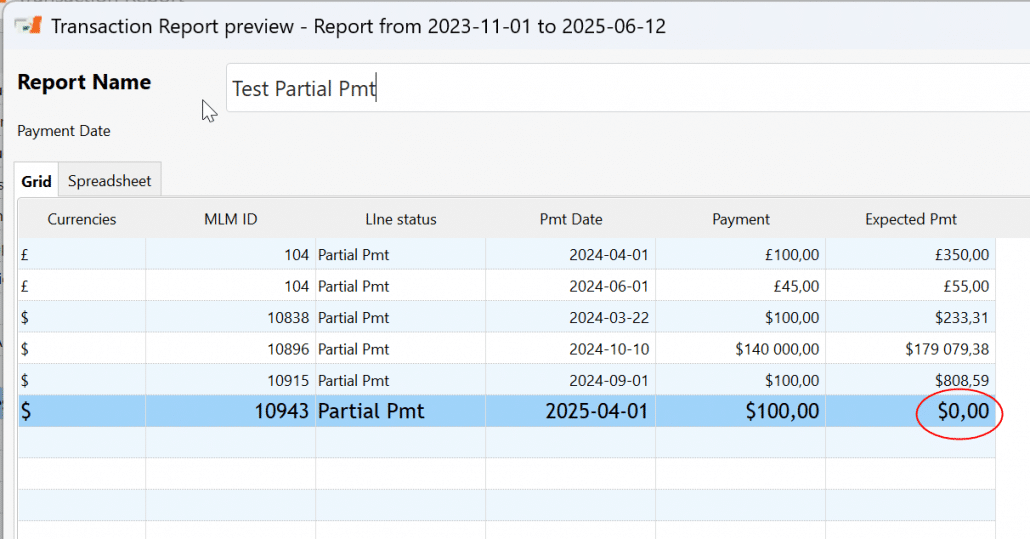Click the Line status column header

(400, 219)
